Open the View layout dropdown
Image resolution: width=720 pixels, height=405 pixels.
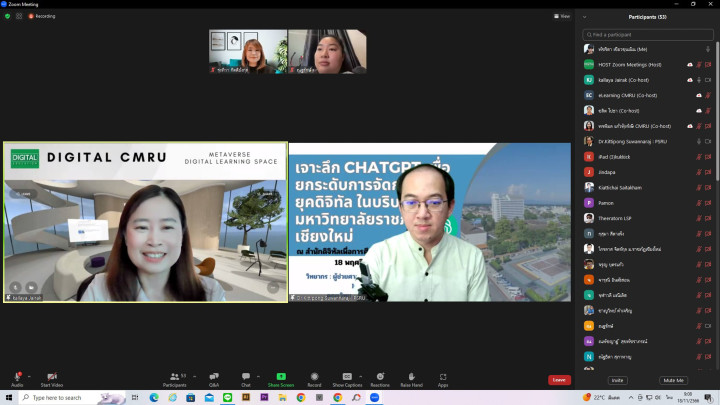(562, 16)
